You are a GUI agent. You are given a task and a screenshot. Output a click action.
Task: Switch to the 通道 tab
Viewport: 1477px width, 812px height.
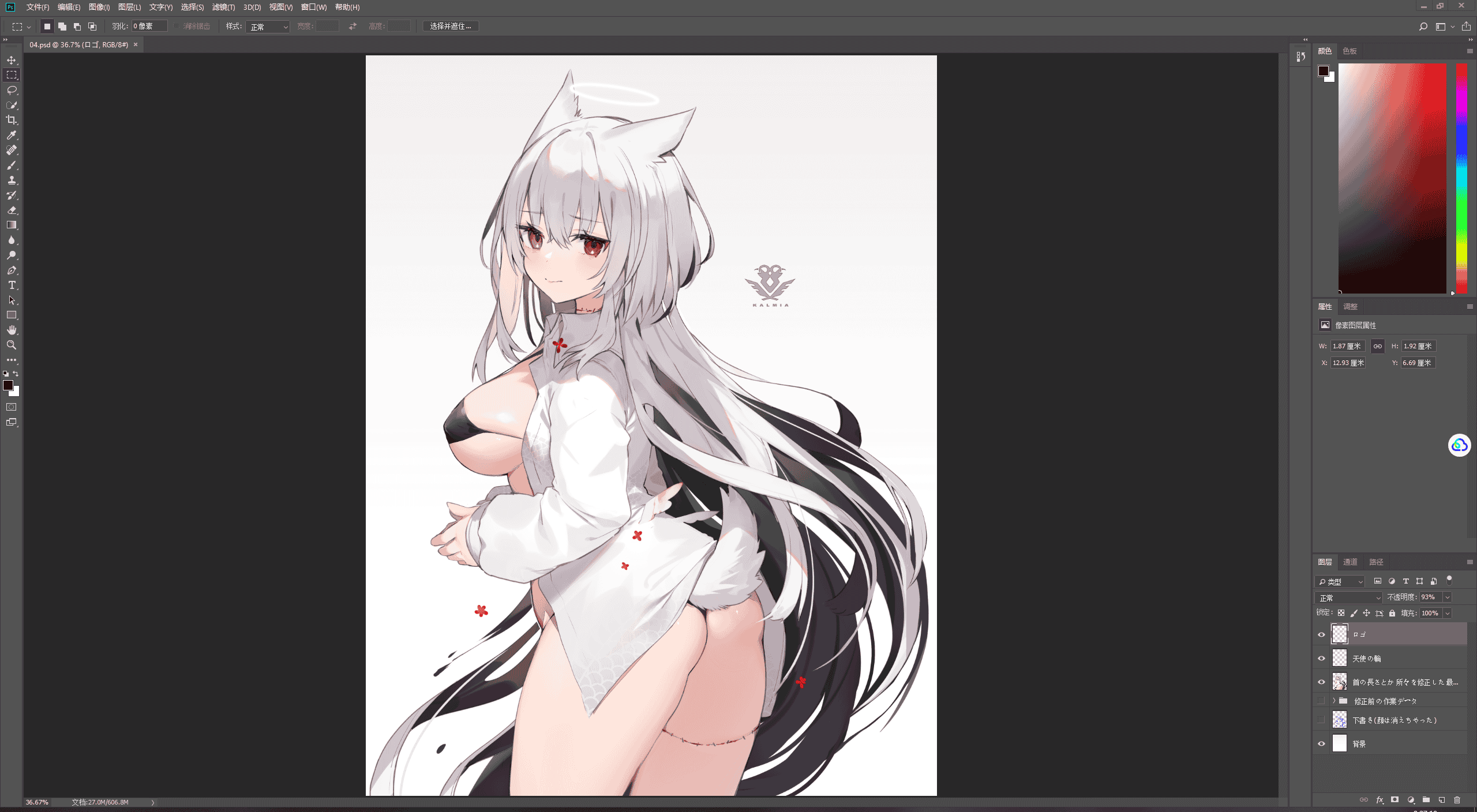1350,562
